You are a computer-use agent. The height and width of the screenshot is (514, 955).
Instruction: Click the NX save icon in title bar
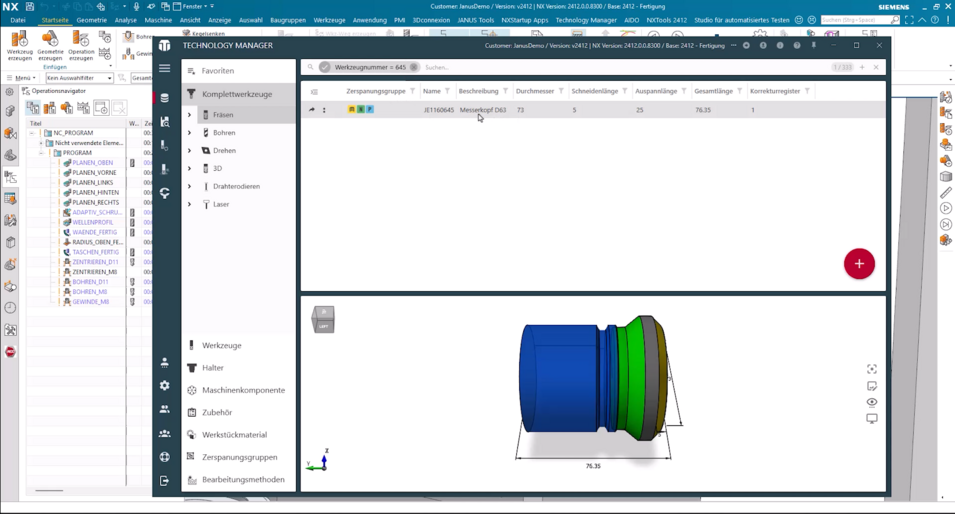tap(29, 6)
